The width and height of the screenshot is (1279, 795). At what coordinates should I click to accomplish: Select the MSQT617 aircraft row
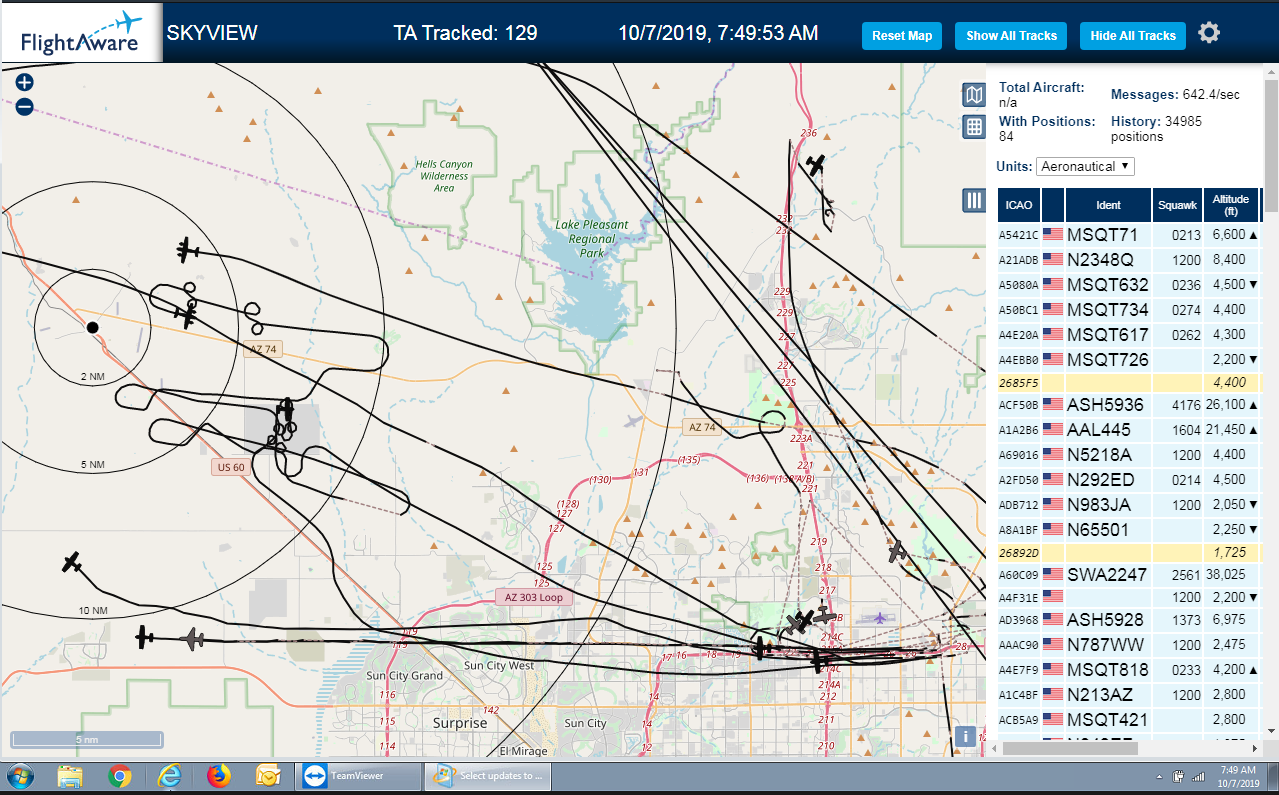tap(1129, 334)
